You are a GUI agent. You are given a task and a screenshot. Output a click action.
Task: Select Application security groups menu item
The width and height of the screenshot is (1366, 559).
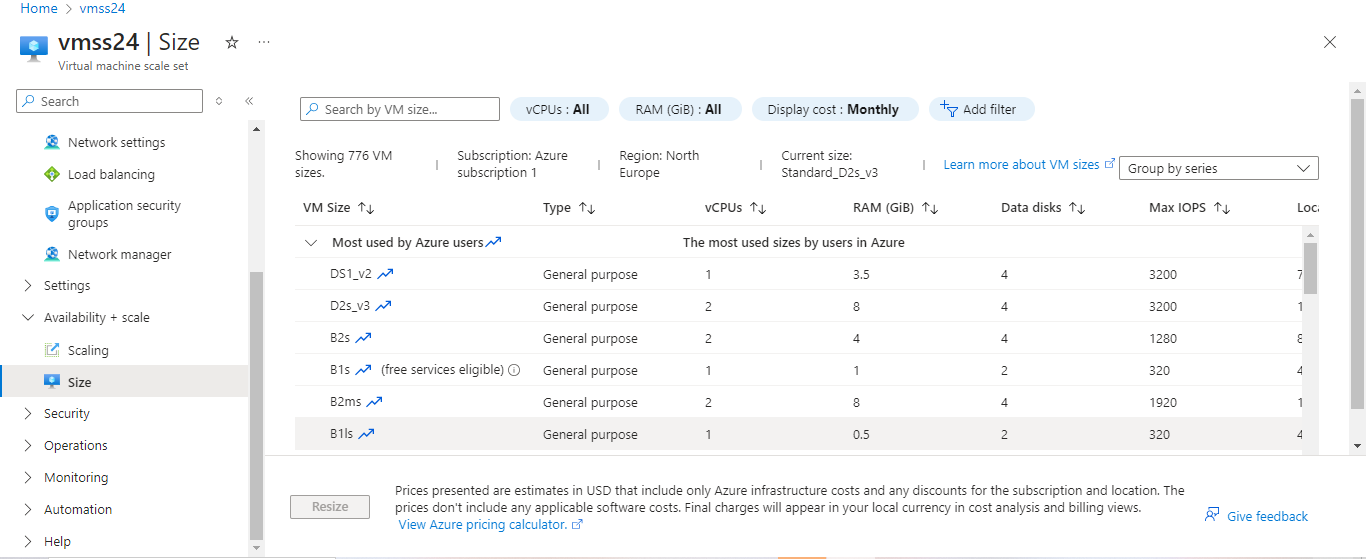pos(124,214)
